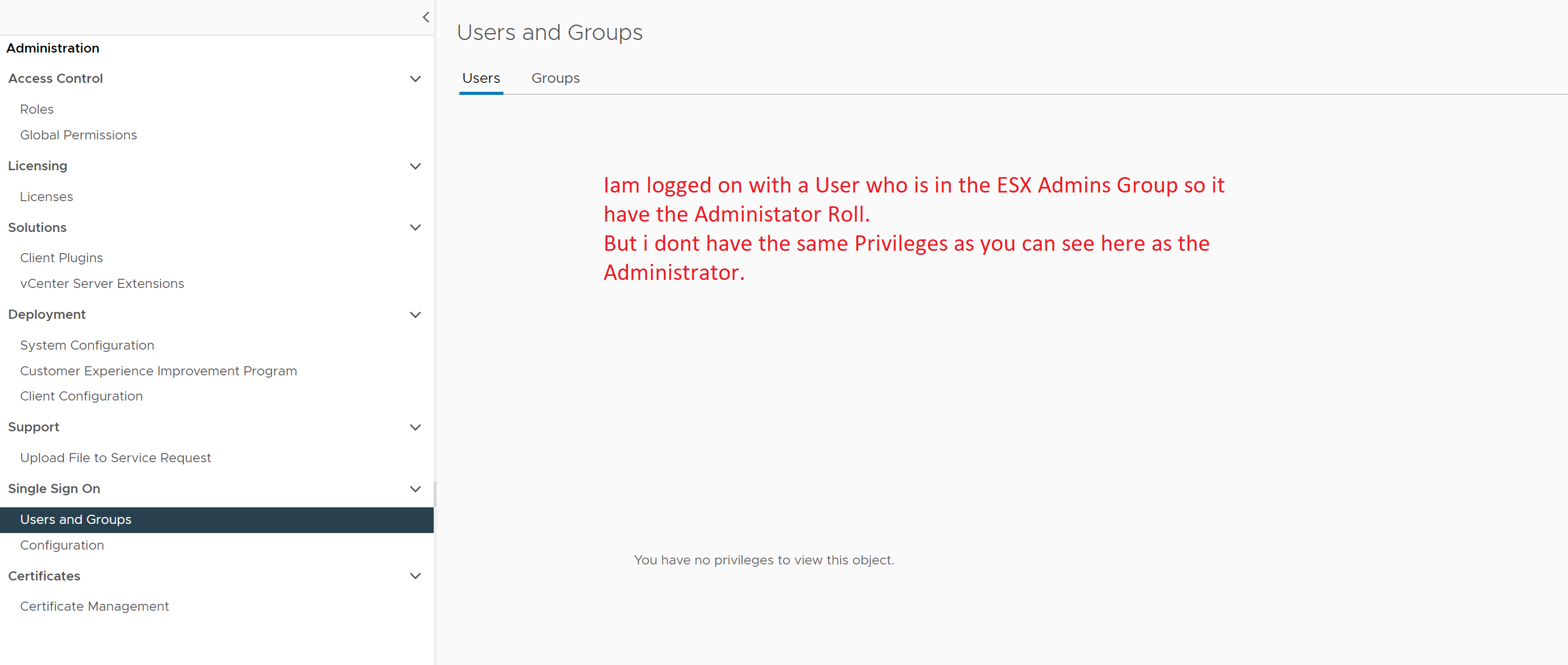The height and width of the screenshot is (665, 1568).
Task: Collapse the Single Sign On section
Action: [x=415, y=489]
